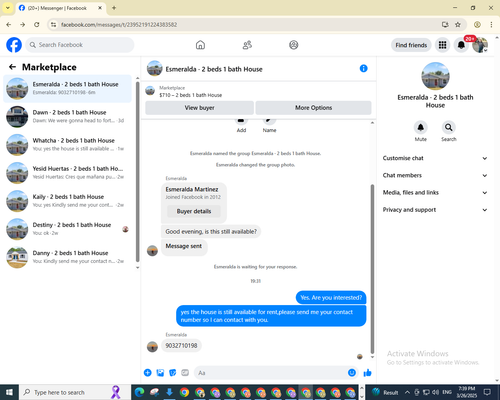Open Chrome tab search dropdown
This screenshot has width=500, height=400.
[8, 8]
